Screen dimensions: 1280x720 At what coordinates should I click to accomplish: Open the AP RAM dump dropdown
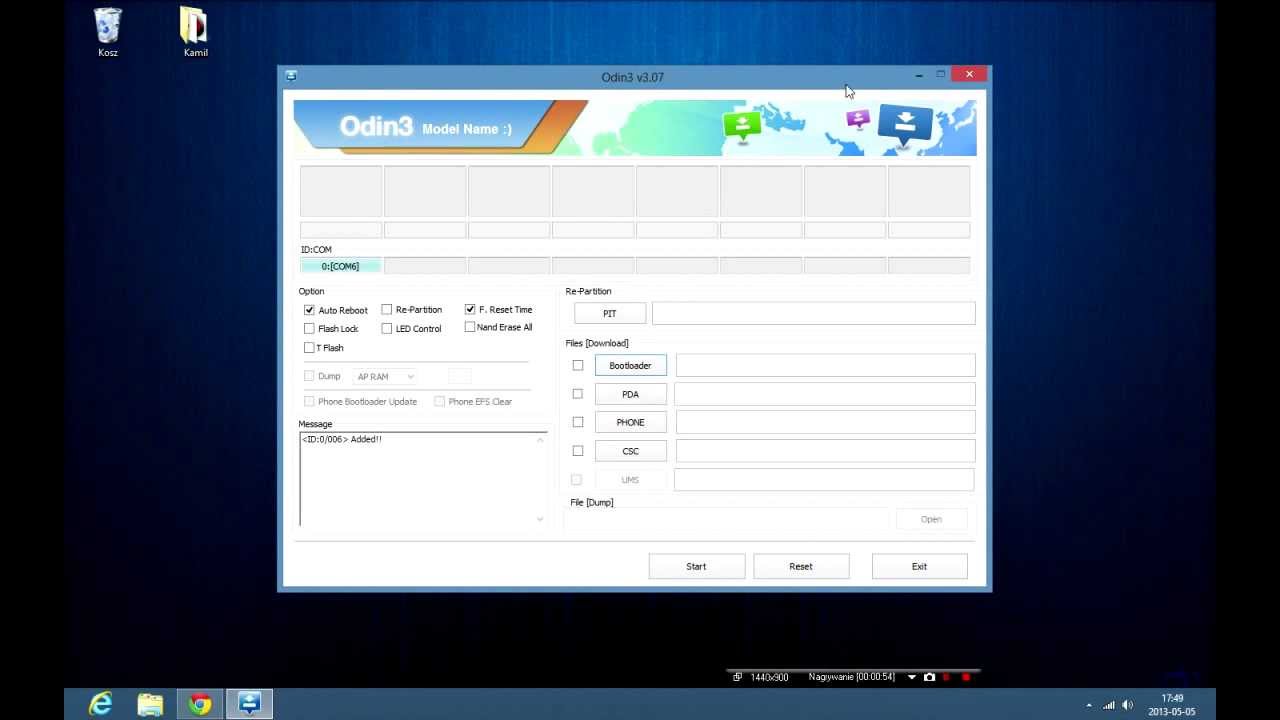pos(385,376)
